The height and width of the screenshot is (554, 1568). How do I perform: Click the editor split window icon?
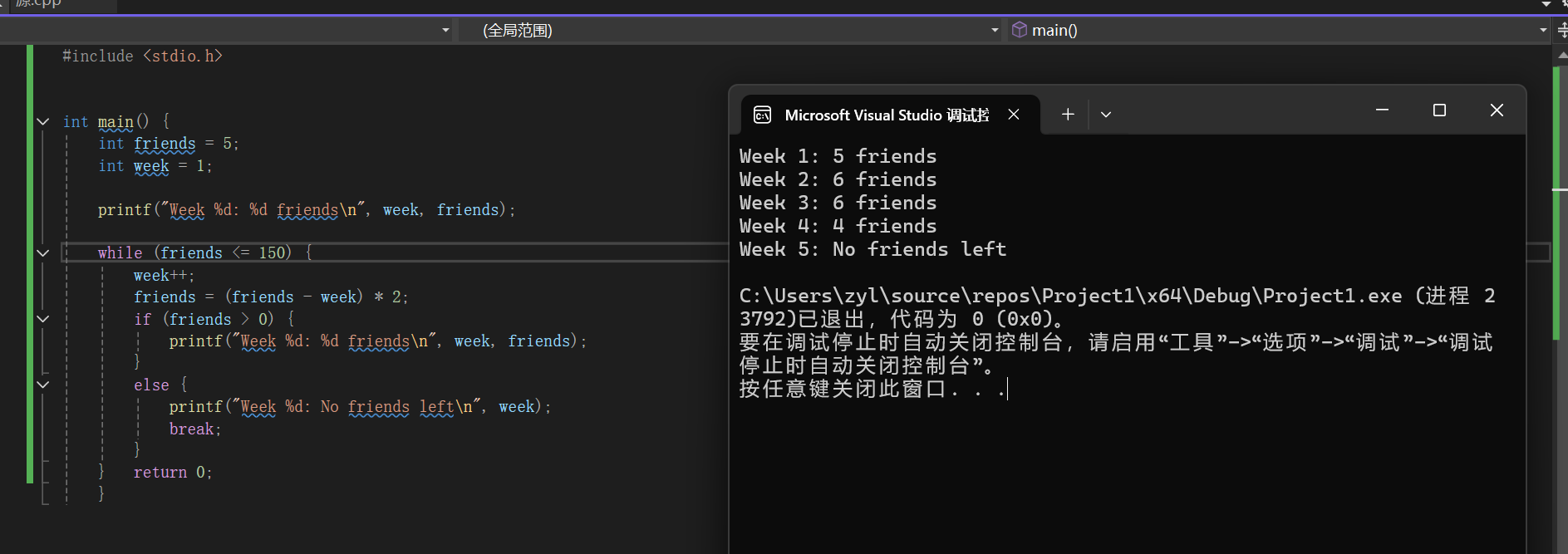1561,30
